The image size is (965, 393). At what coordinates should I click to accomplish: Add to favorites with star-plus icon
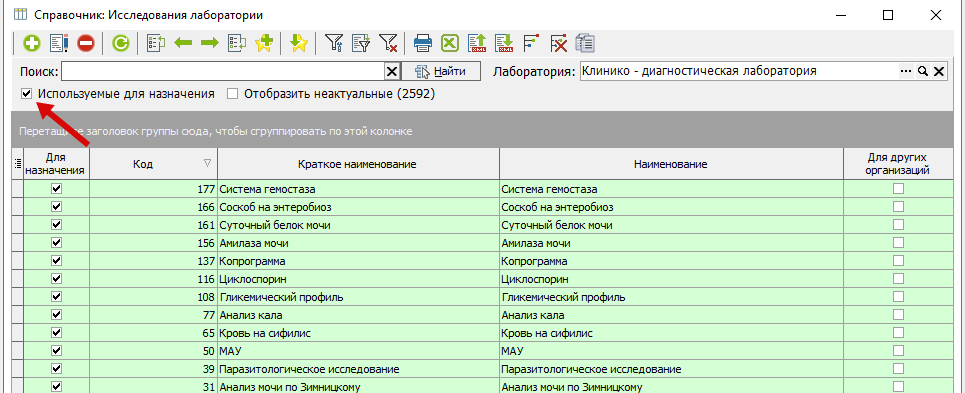(264, 43)
